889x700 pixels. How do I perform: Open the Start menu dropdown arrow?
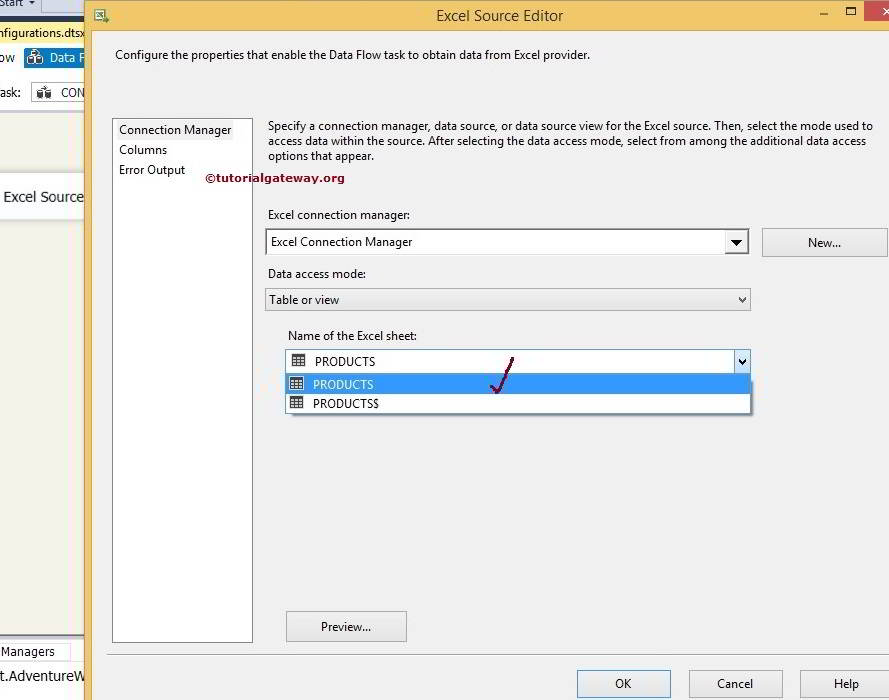(x=32, y=4)
